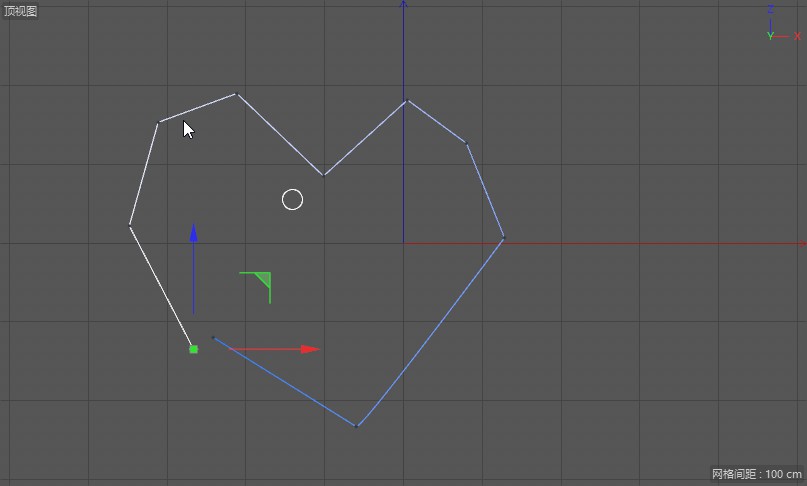The height and width of the screenshot is (486, 807).
Task: Select spline point at heart's center dip
Action: [324, 176]
